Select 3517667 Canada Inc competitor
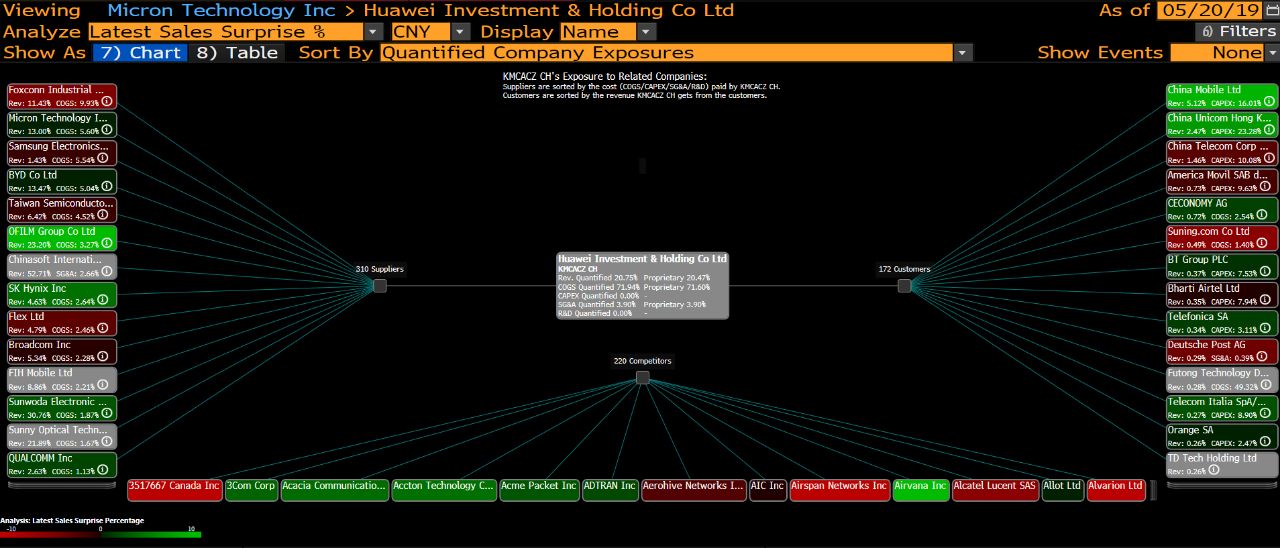Viewport: 1280px width, 548px height. (174, 490)
